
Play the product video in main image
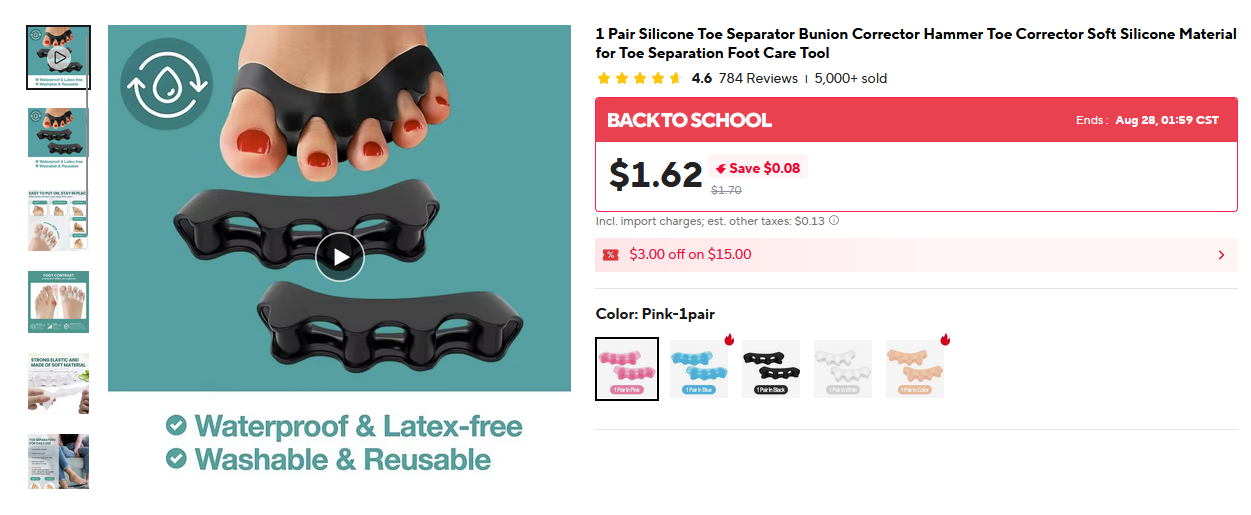(340, 257)
